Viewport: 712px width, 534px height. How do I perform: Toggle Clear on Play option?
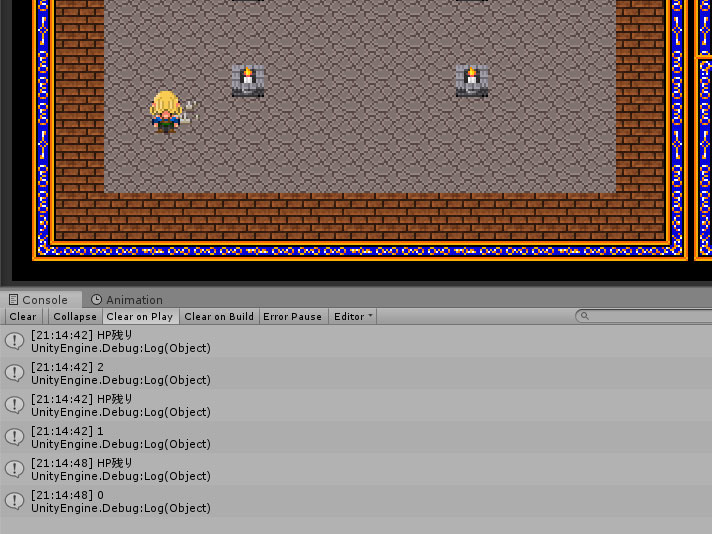140,316
